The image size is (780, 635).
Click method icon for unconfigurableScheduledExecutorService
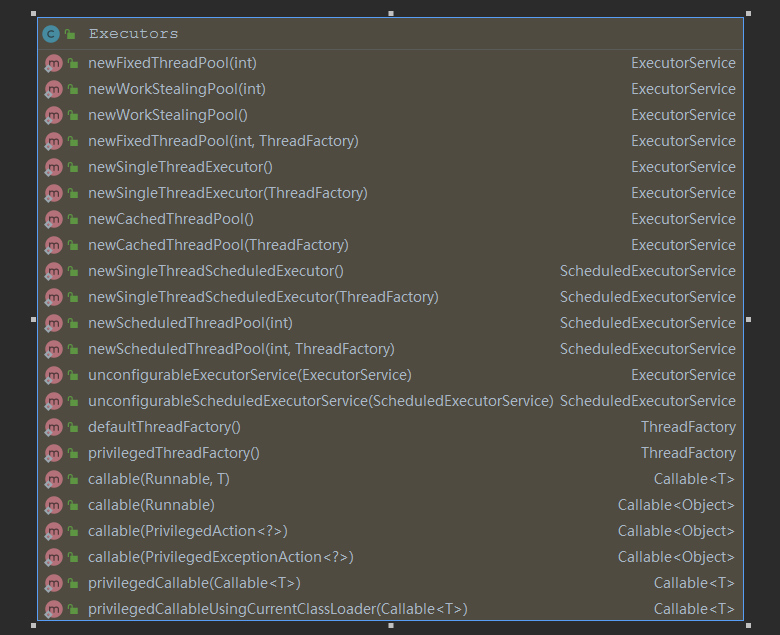pyautogui.click(x=53, y=401)
